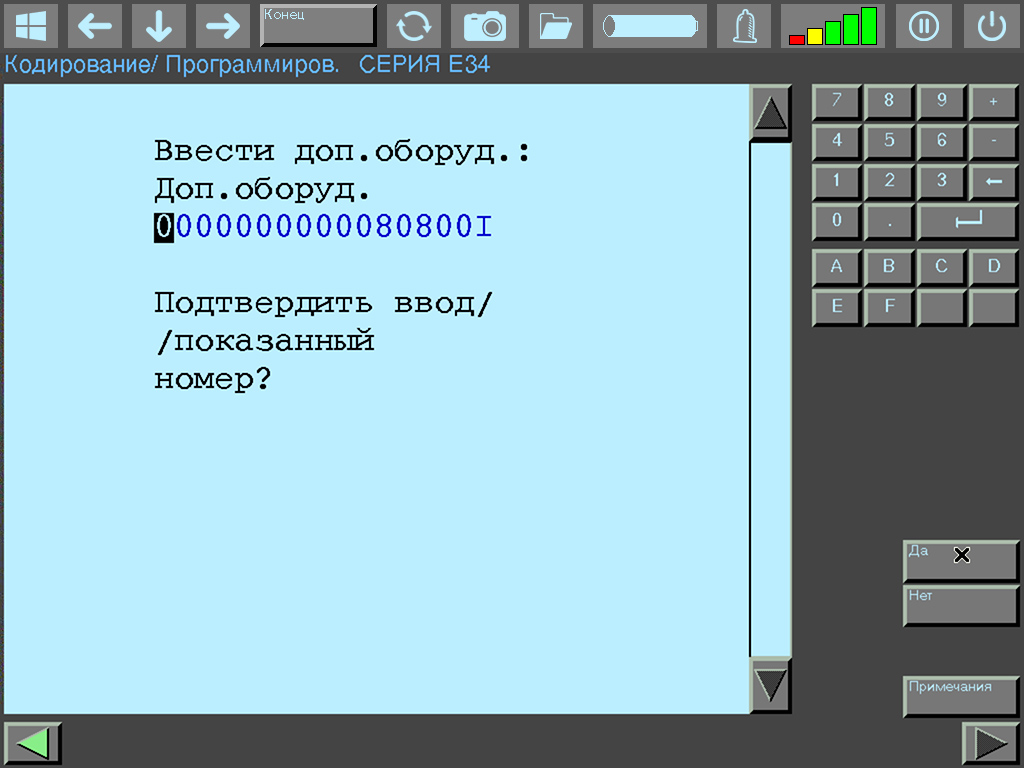
Task: Open the folder icon in toolbar
Action: point(555,26)
